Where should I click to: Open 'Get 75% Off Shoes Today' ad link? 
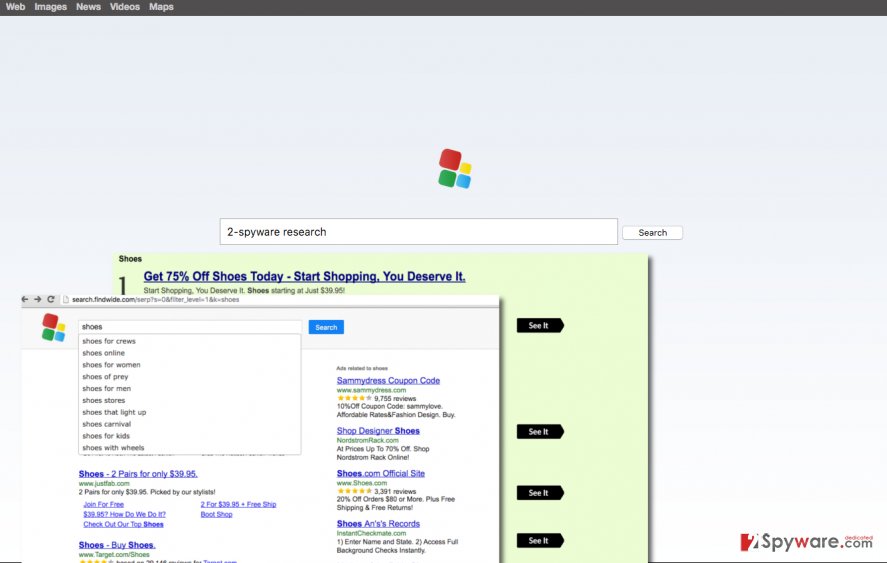[304, 277]
